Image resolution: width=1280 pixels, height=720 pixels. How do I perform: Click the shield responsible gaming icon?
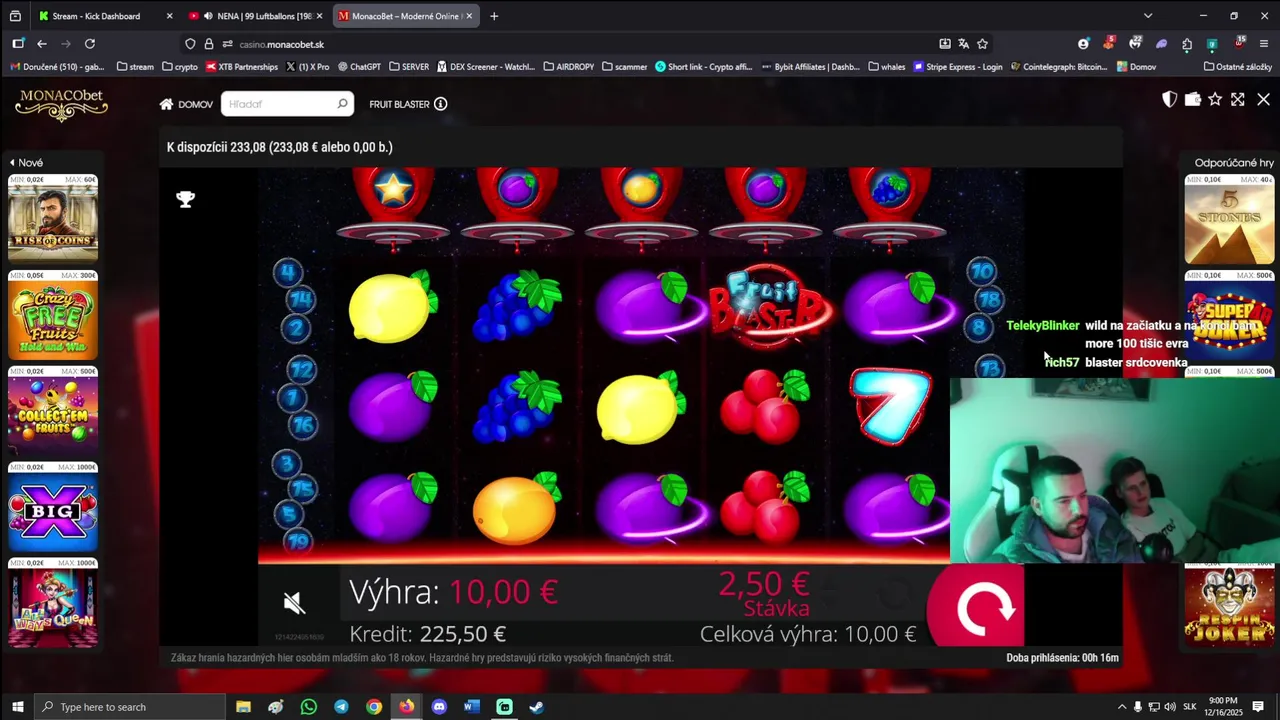[1169, 99]
